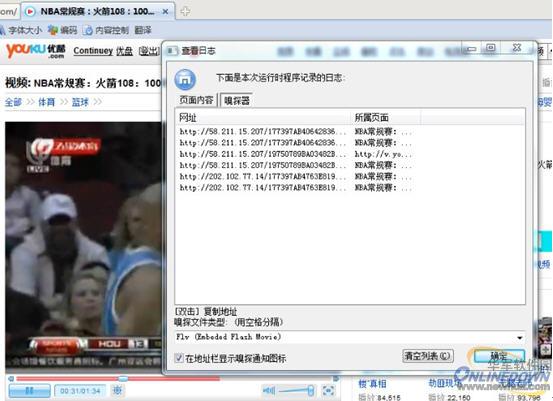
Task: Click the player settings icon beside the time
Action: click(x=117, y=390)
